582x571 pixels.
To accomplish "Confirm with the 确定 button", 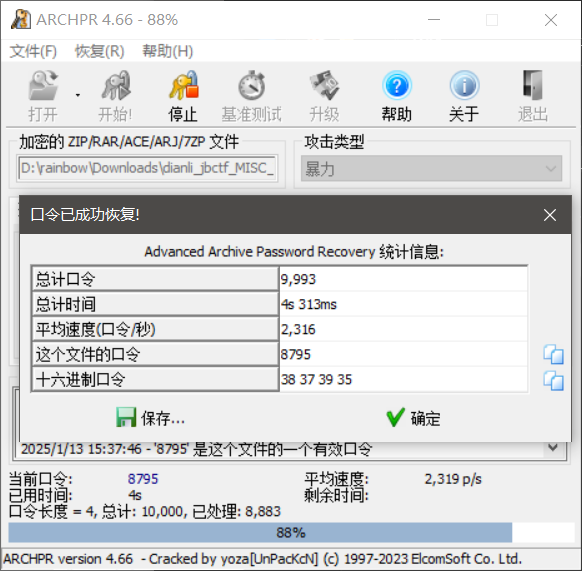I will tap(413, 418).
